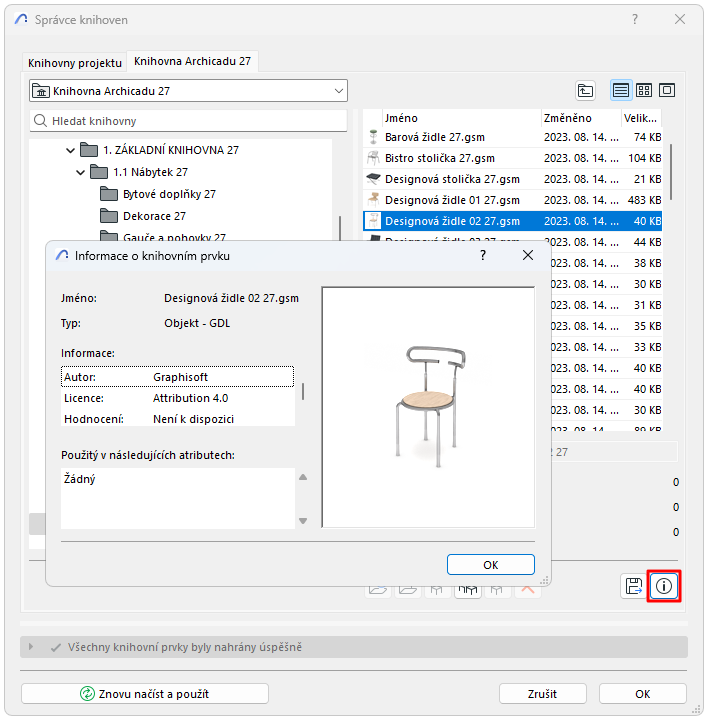Switch to large preview view icon
The height and width of the screenshot is (720, 707).
pyautogui.click(x=667, y=90)
